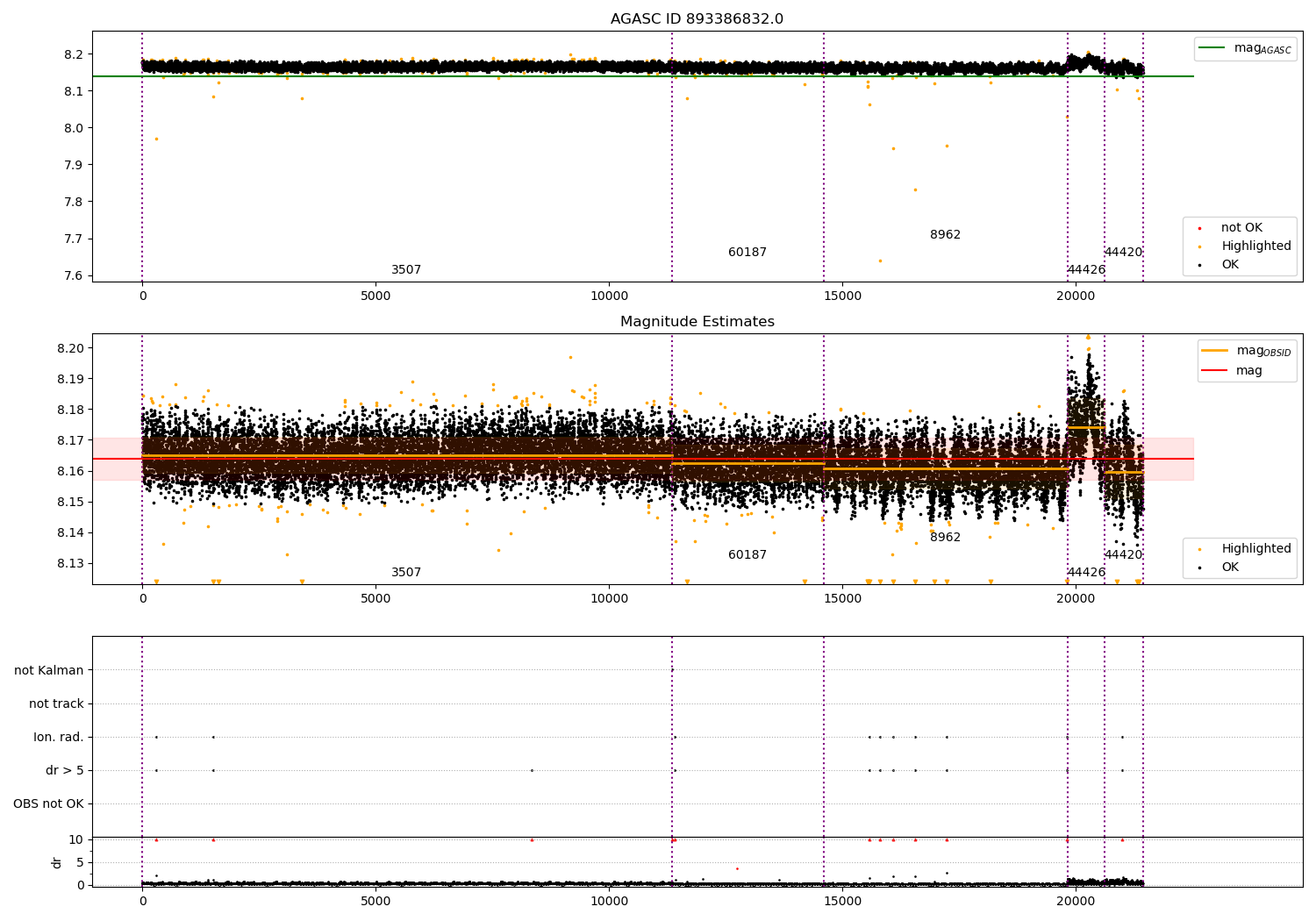Click the '15000' x-axis tick under the Magnitude Estimates plot

coord(842,598)
